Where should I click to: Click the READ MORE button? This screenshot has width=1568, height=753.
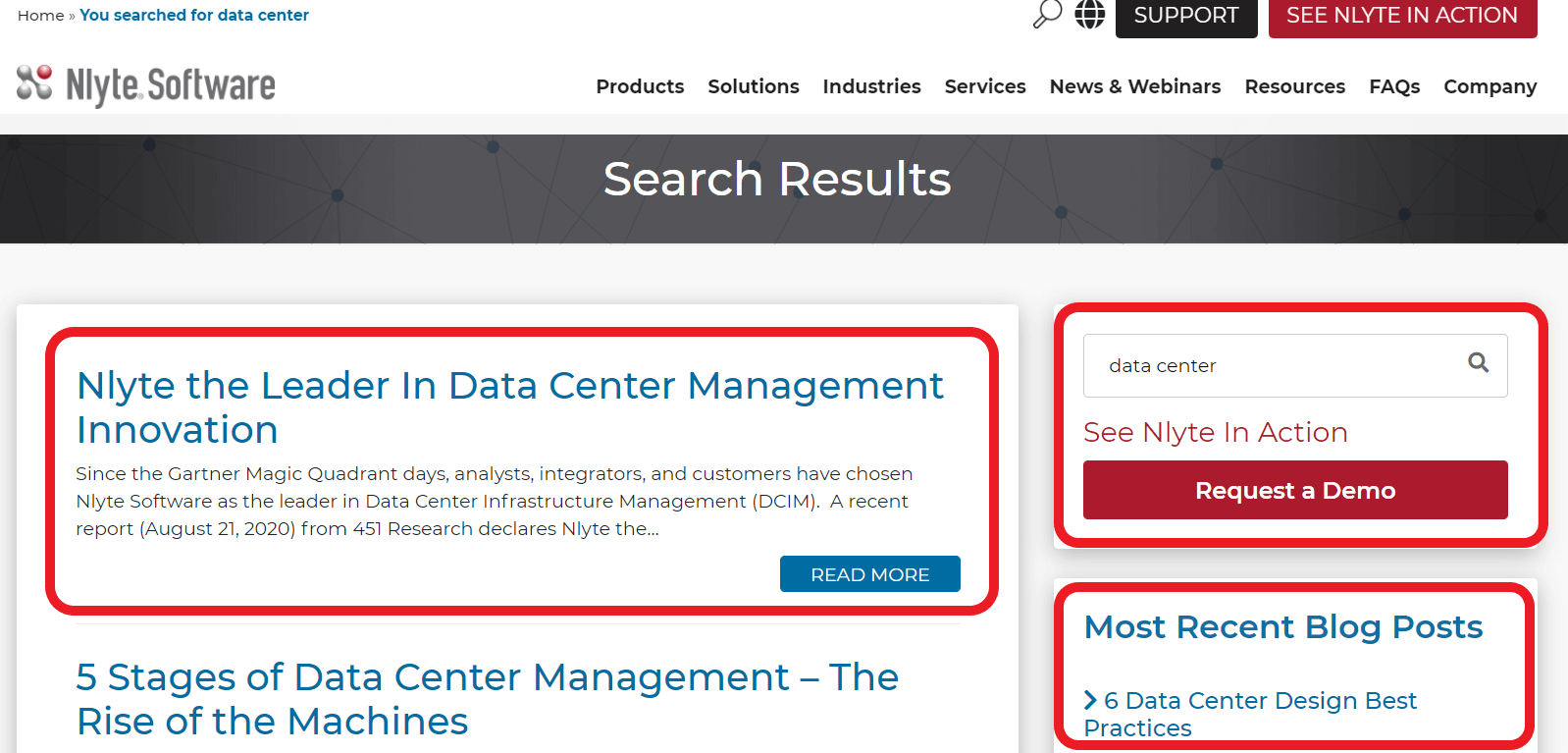869,574
